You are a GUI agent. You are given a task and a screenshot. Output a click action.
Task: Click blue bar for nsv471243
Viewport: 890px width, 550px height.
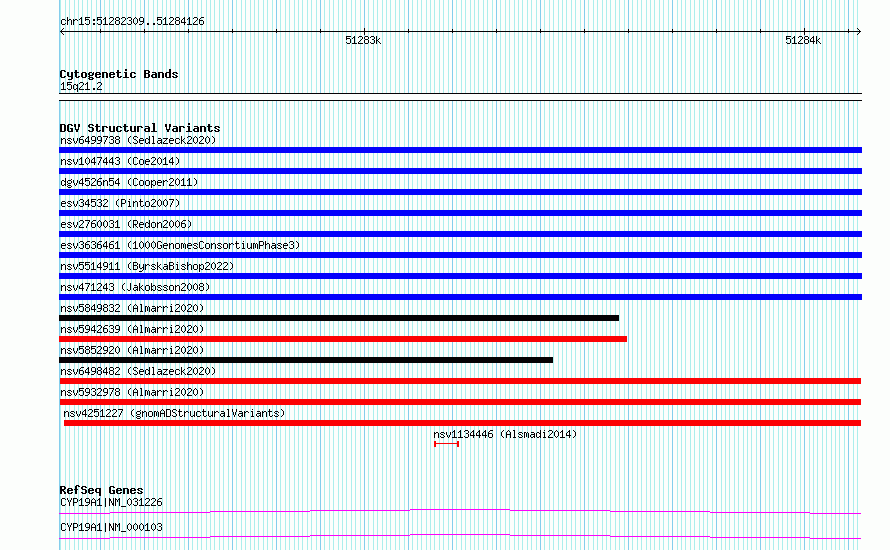[460, 297]
